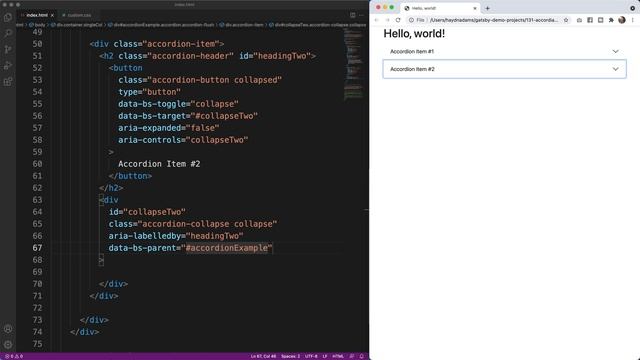The width and height of the screenshot is (640, 360).
Task: Select div#collapseTwo breadcrumb
Action: click(x=318, y=25)
